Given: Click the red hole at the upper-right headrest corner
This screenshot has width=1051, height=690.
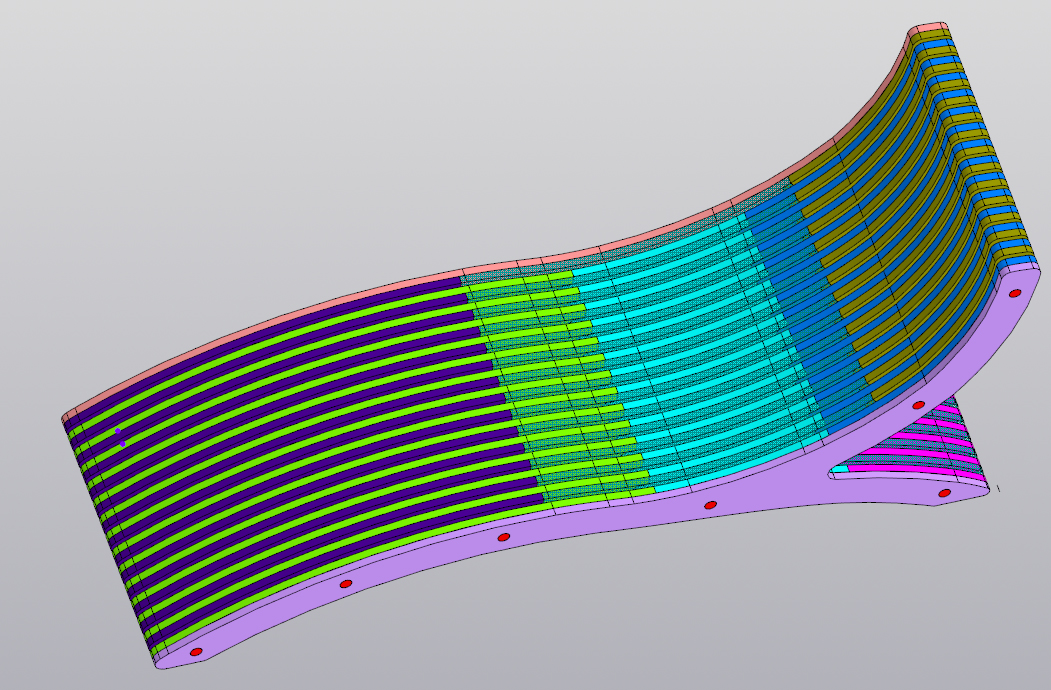Looking at the screenshot, I should pos(1015,293).
